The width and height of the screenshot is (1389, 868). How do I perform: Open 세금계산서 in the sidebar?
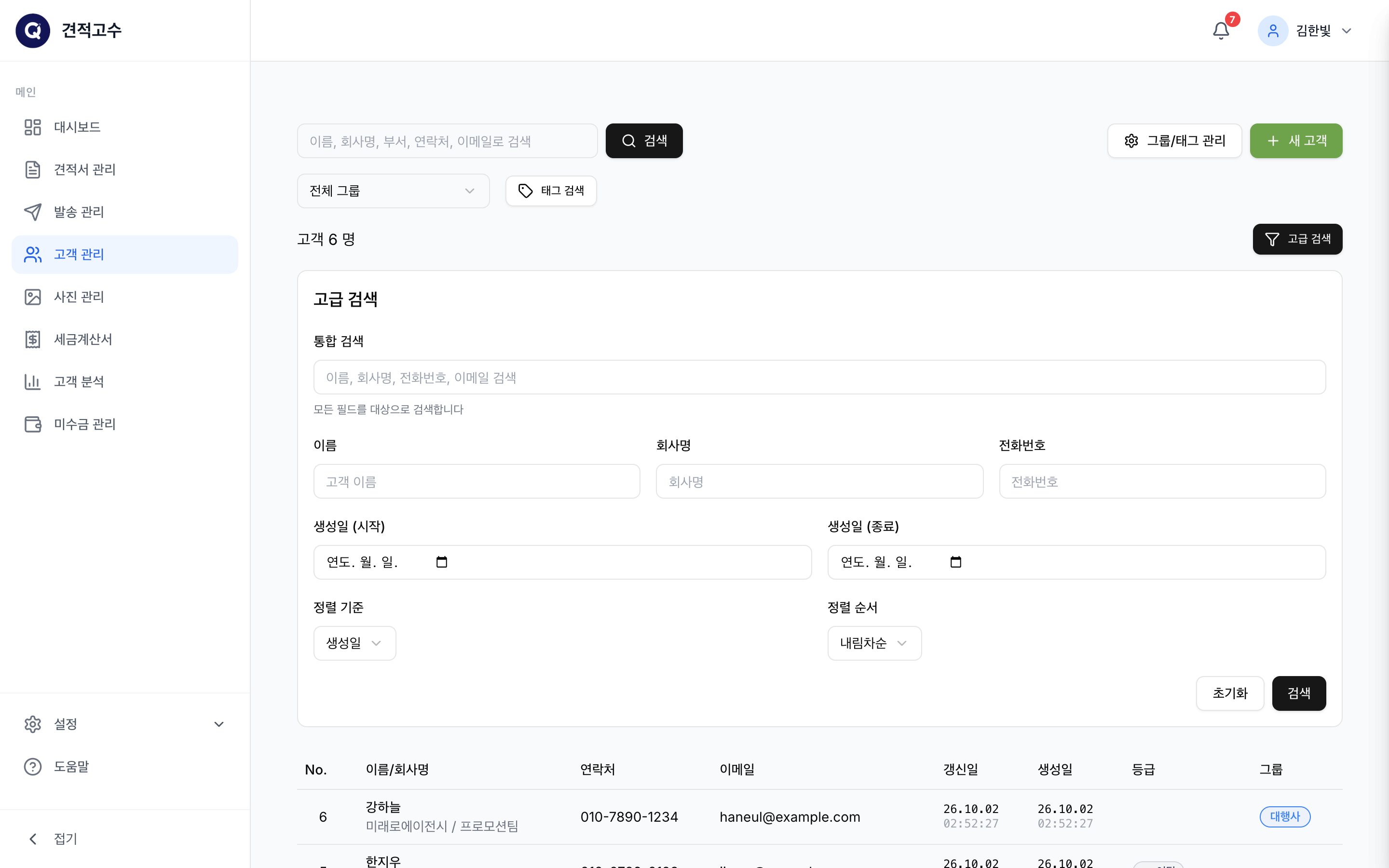(x=124, y=339)
